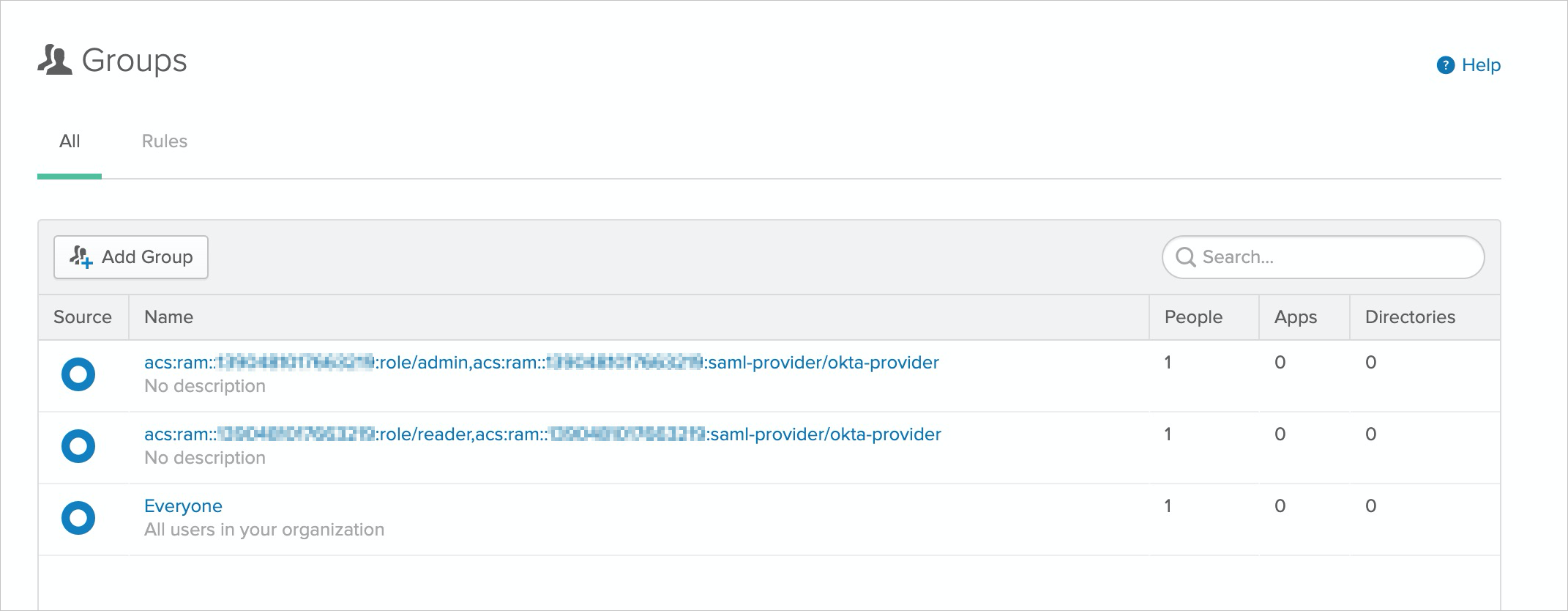Open the role/reader okta-provider group
This screenshot has height=611, width=1568.
[x=542, y=434]
